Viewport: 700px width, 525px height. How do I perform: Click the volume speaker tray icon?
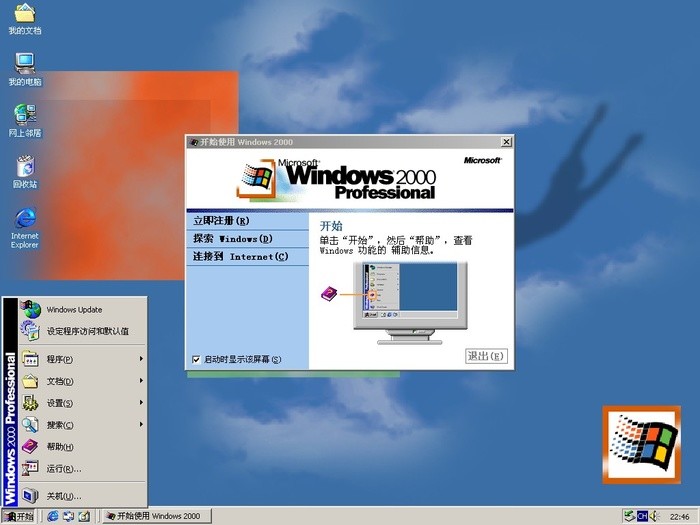654,516
